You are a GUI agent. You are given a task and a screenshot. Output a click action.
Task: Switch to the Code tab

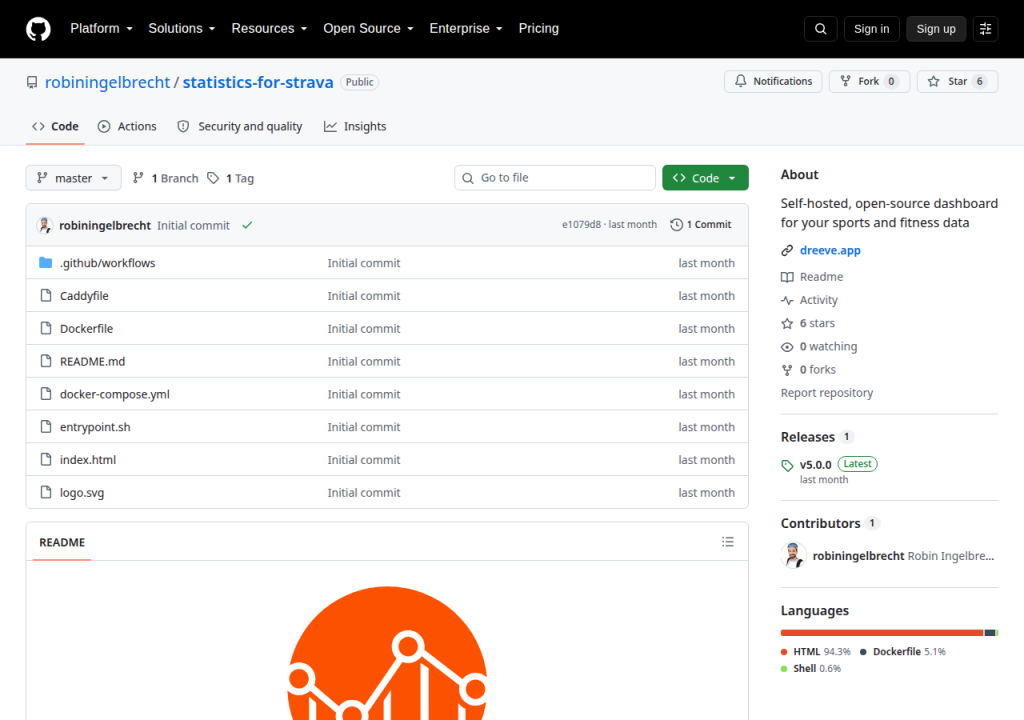click(56, 126)
